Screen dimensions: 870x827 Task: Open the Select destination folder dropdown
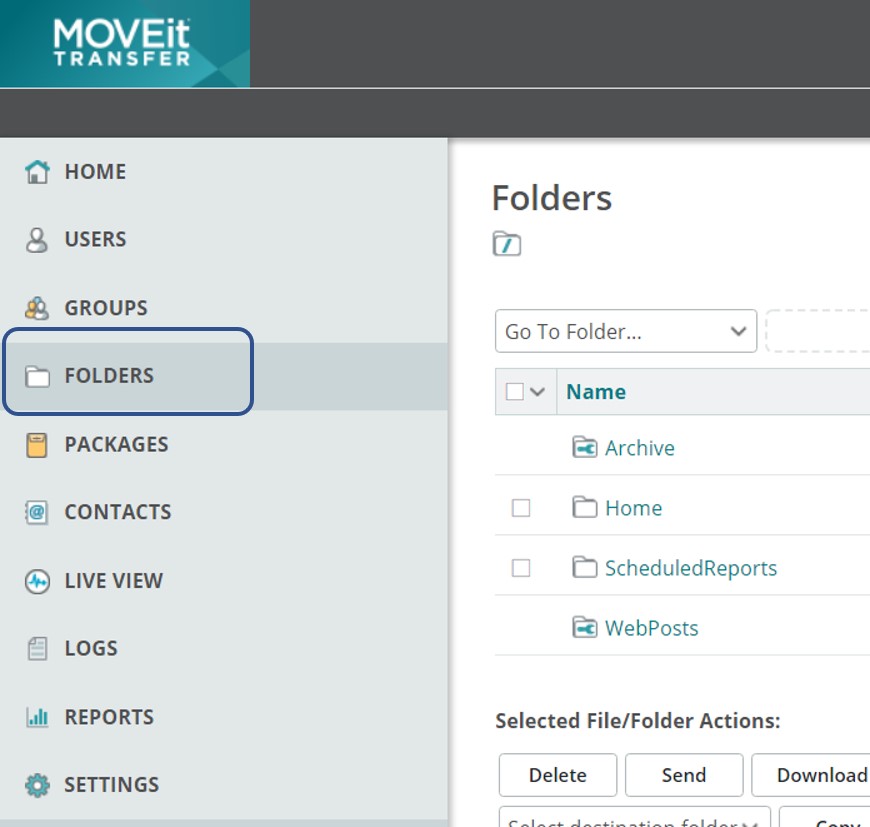pyautogui.click(x=634, y=816)
